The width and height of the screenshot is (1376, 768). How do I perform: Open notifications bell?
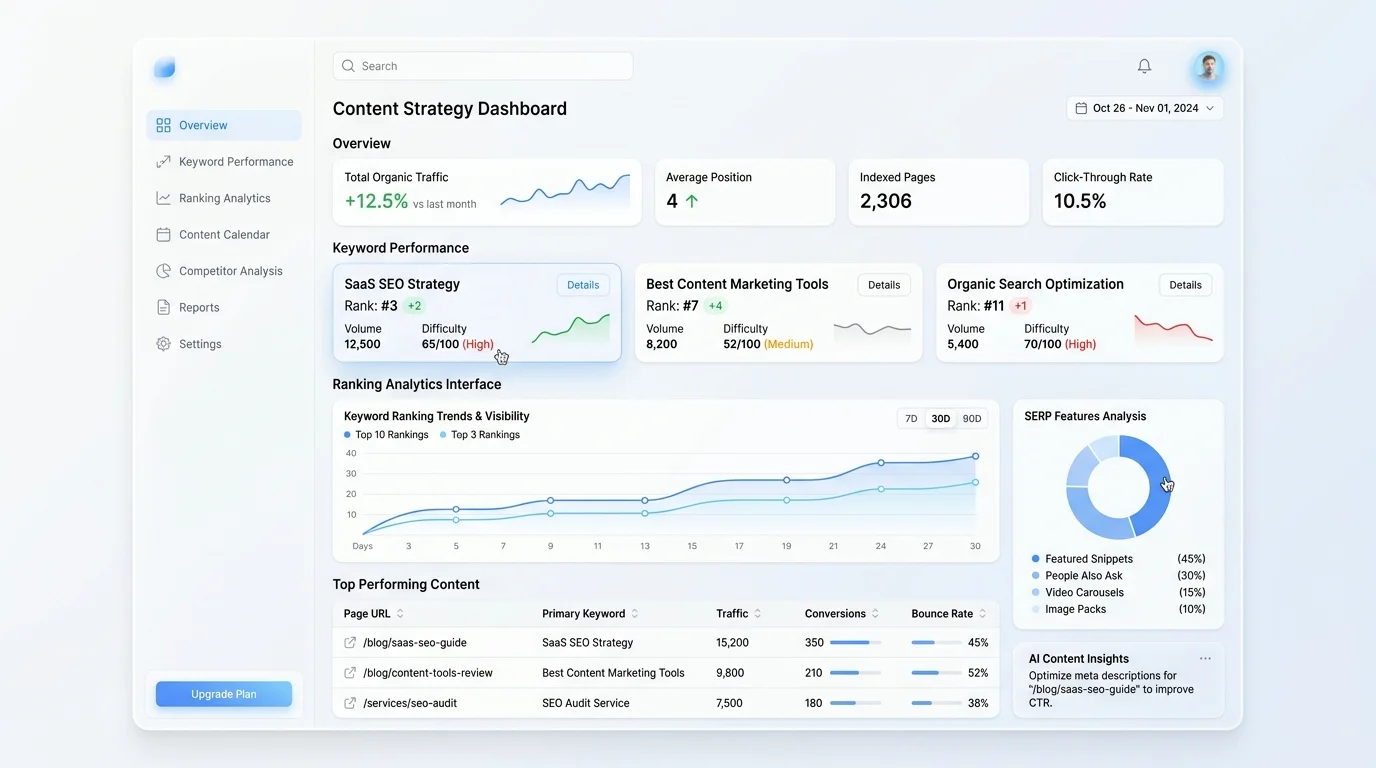coord(1144,66)
